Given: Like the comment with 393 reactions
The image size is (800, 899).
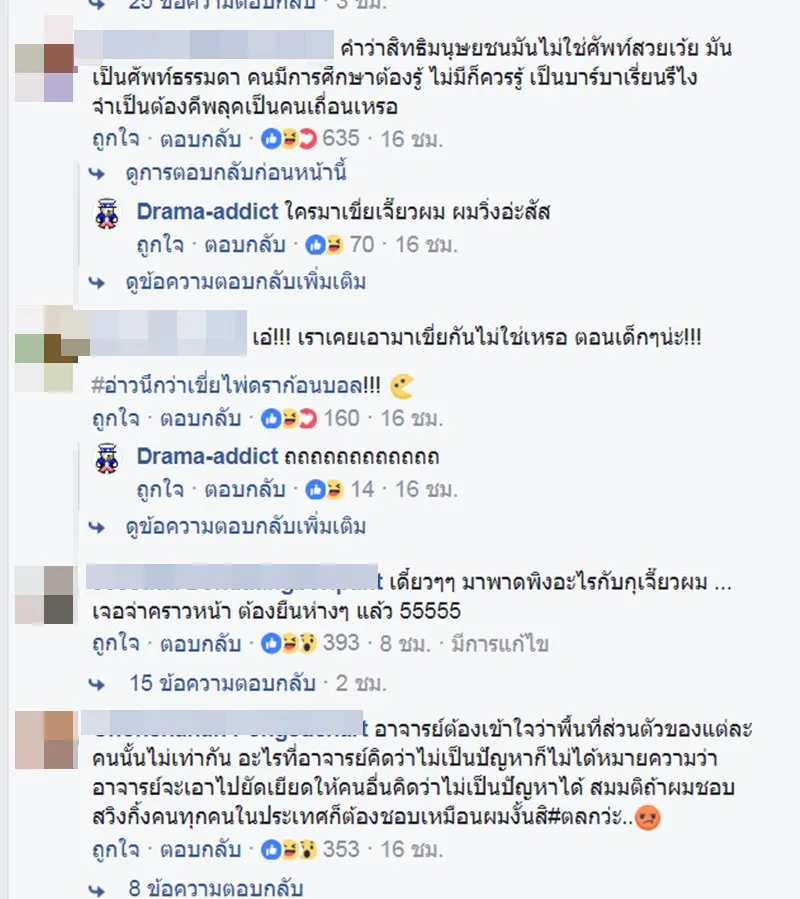Looking at the screenshot, I should pos(116,643).
